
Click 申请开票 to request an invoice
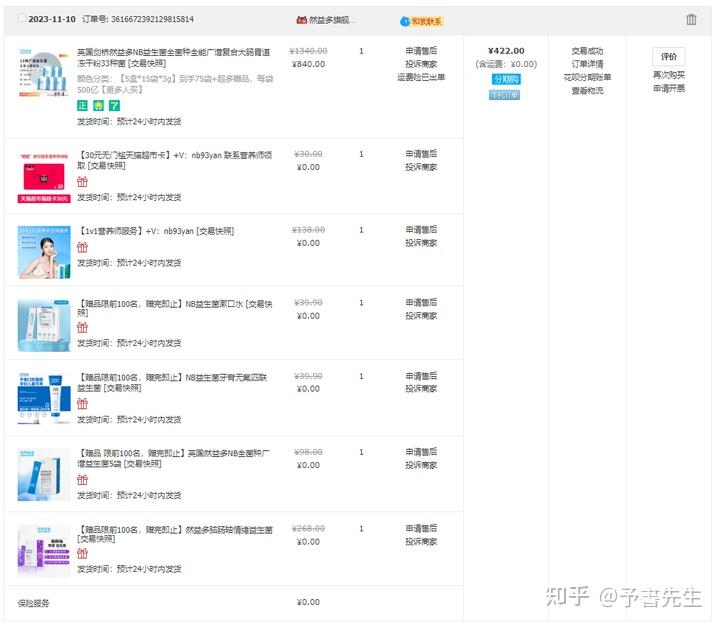pyautogui.click(x=669, y=88)
